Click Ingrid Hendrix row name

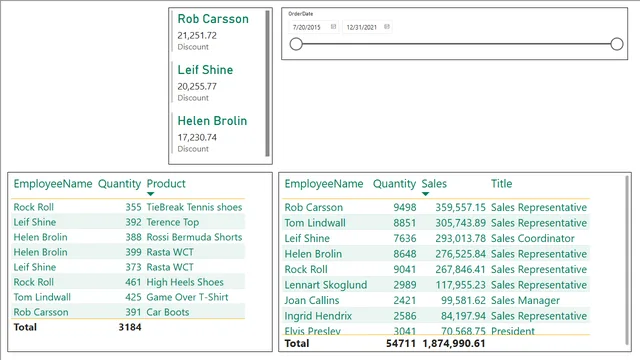click(318, 316)
